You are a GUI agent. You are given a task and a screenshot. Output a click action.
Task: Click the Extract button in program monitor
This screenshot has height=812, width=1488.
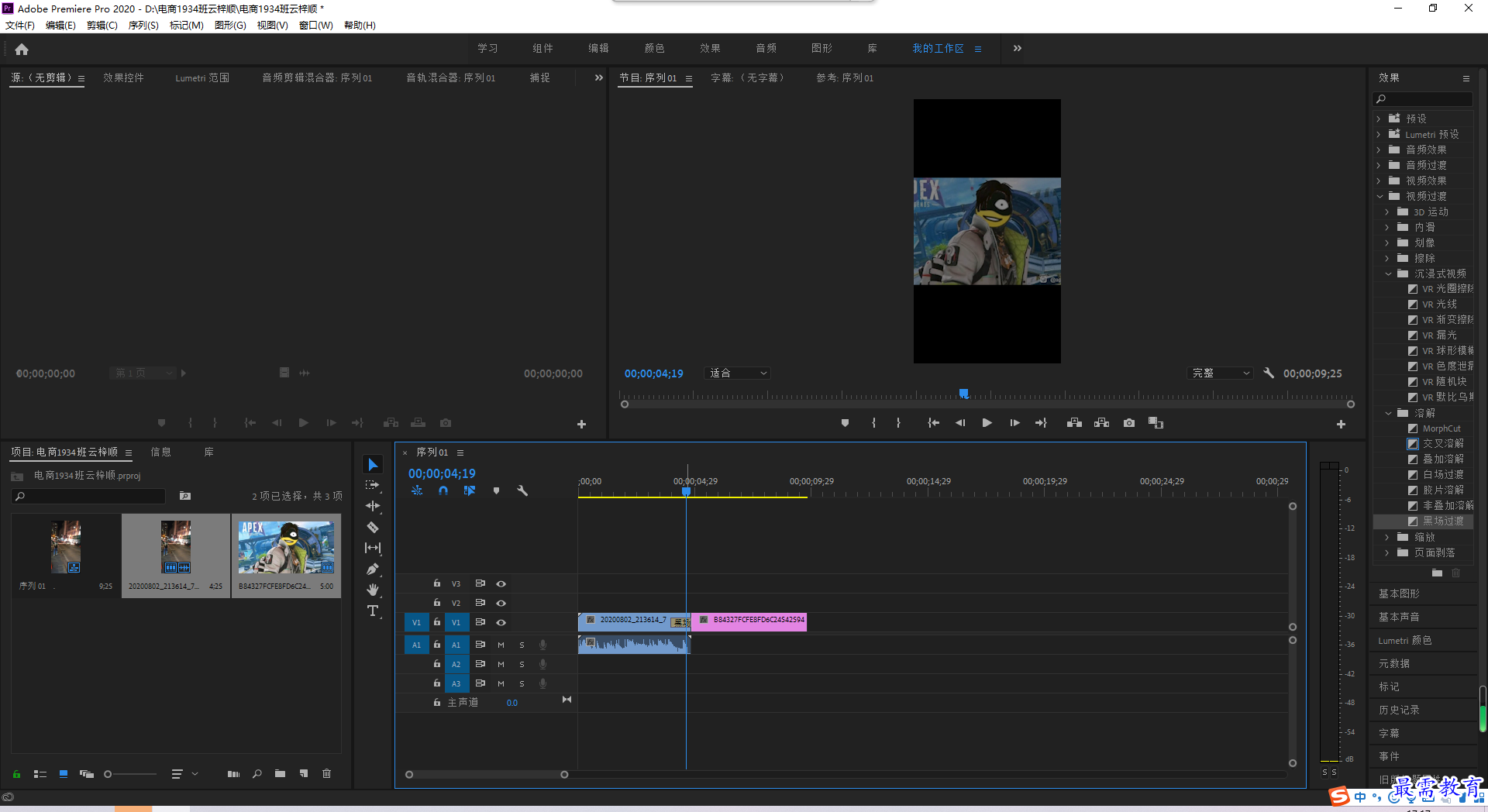pos(1101,423)
